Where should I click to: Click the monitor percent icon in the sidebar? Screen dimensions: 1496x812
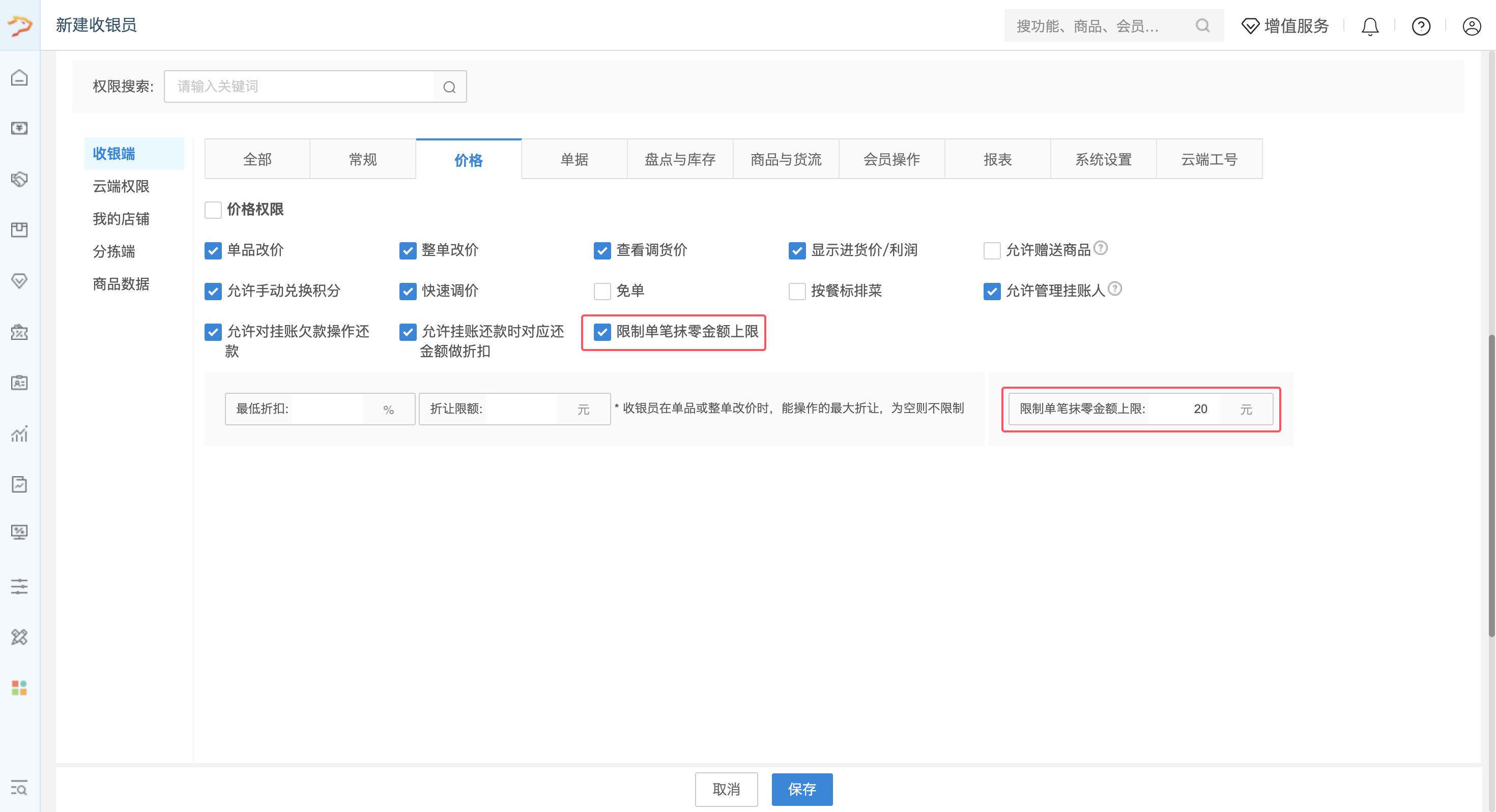[19, 532]
